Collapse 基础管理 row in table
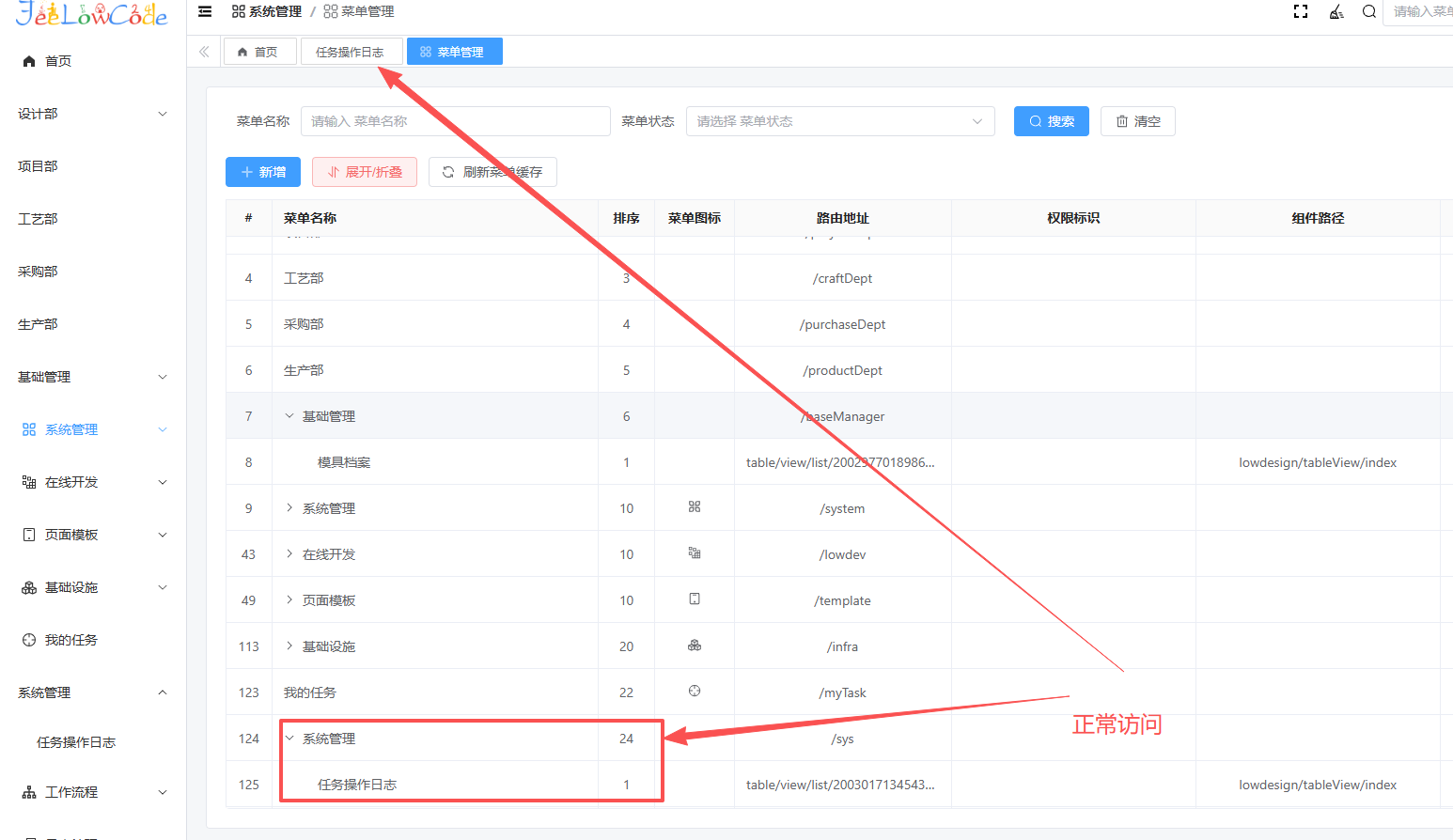The image size is (1453, 840). tap(289, 415)
